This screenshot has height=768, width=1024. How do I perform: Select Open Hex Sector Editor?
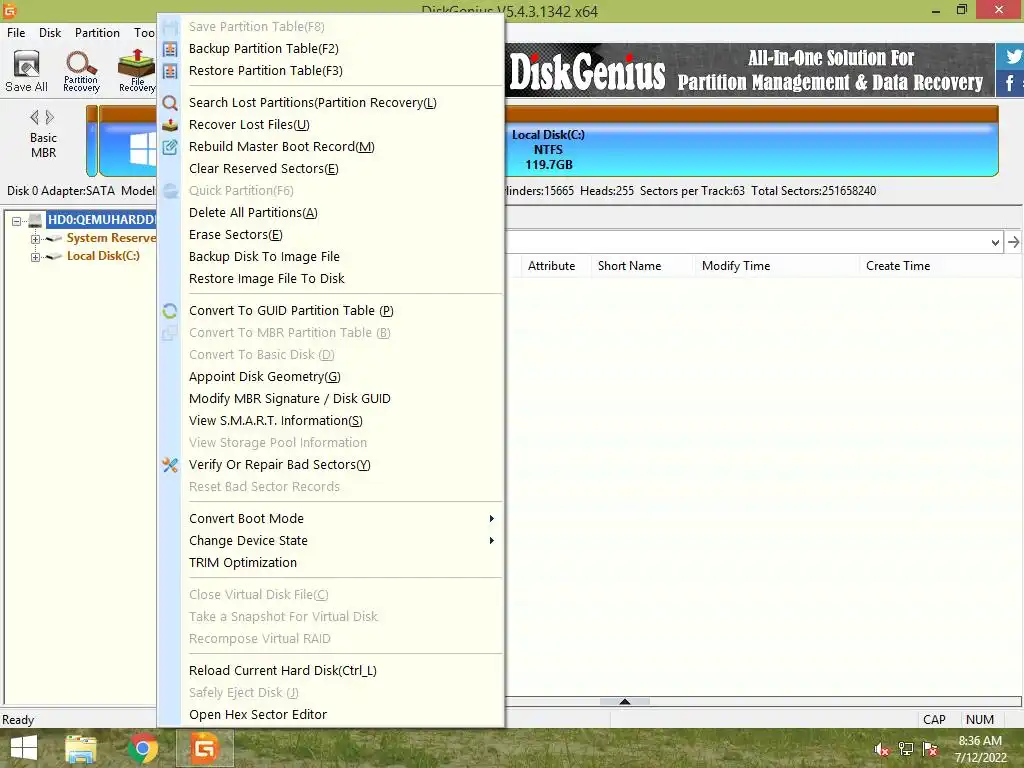tap(258, 715)
